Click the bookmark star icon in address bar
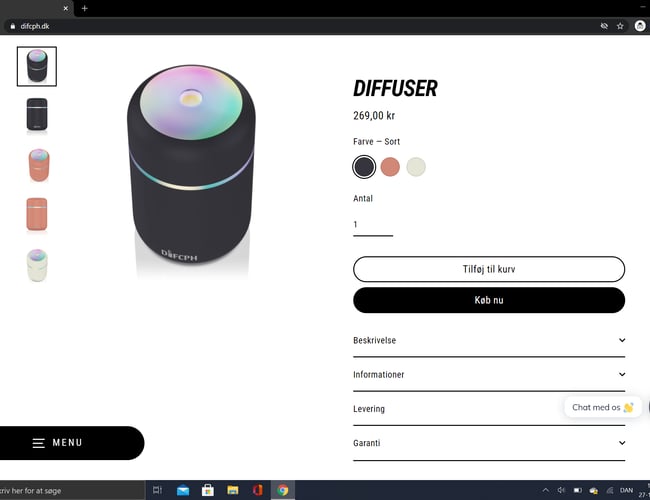 tap(620, 26)
